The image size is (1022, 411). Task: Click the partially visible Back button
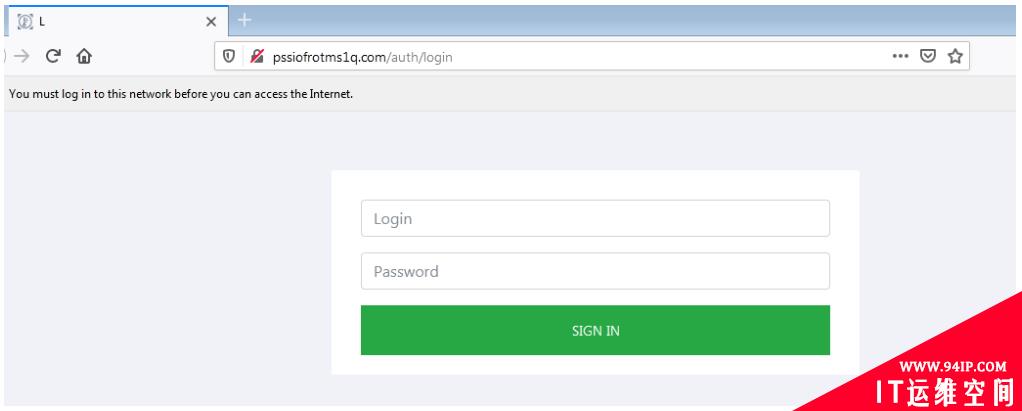(5, 56)
